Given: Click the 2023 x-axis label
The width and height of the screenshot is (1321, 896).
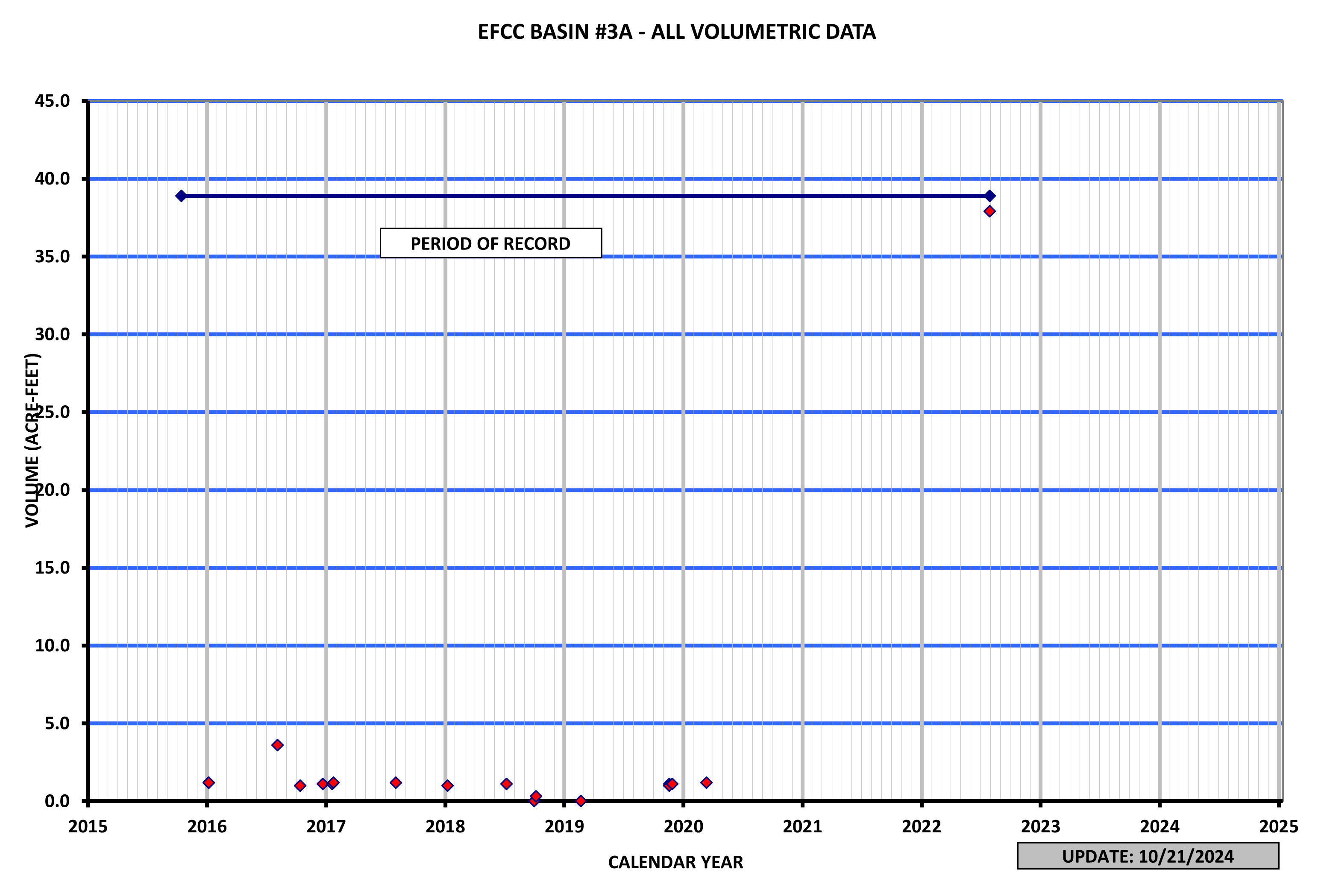Looking at the screenshot, I should [1041, 826].
